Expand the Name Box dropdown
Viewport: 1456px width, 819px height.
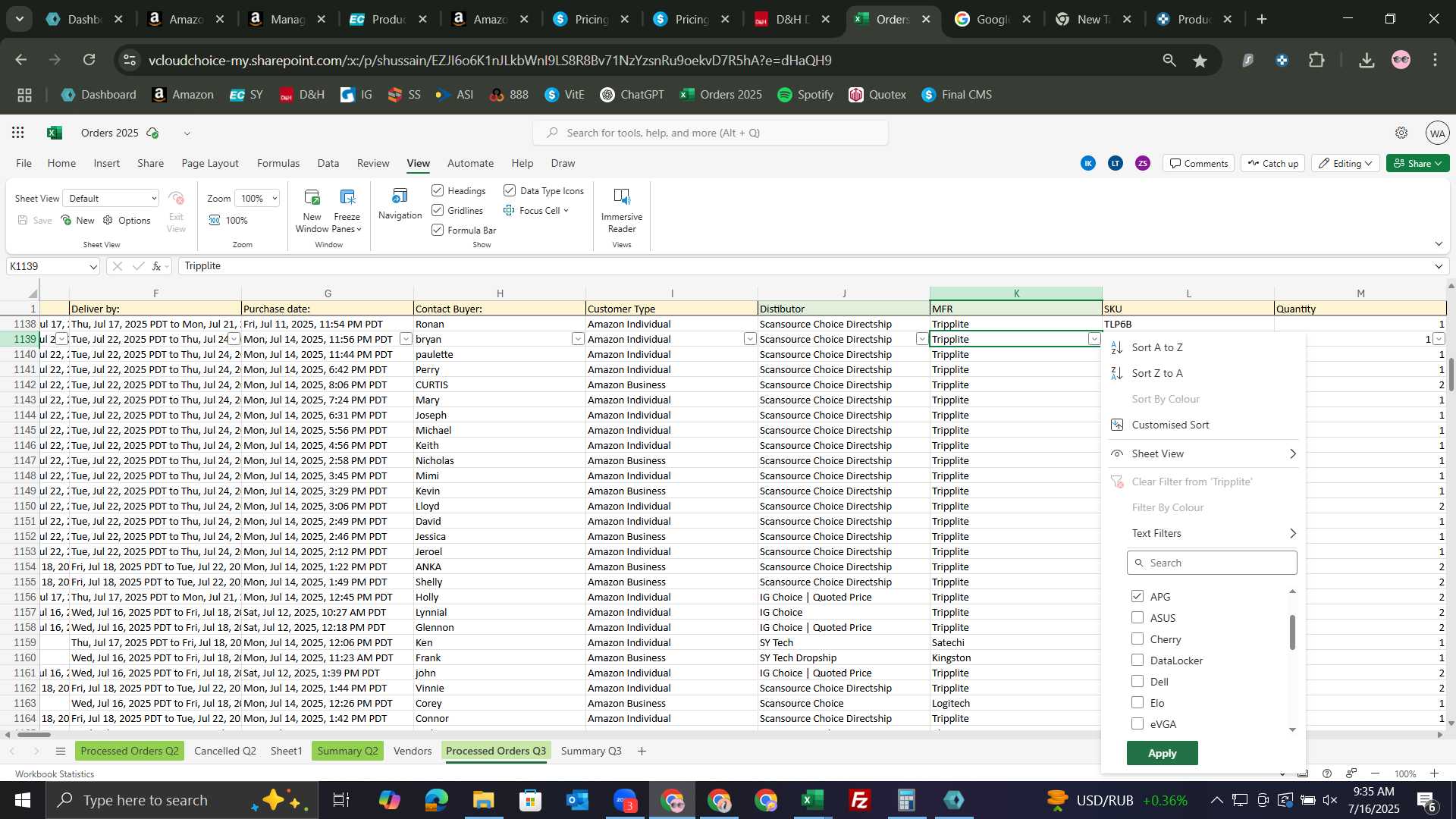93,266
